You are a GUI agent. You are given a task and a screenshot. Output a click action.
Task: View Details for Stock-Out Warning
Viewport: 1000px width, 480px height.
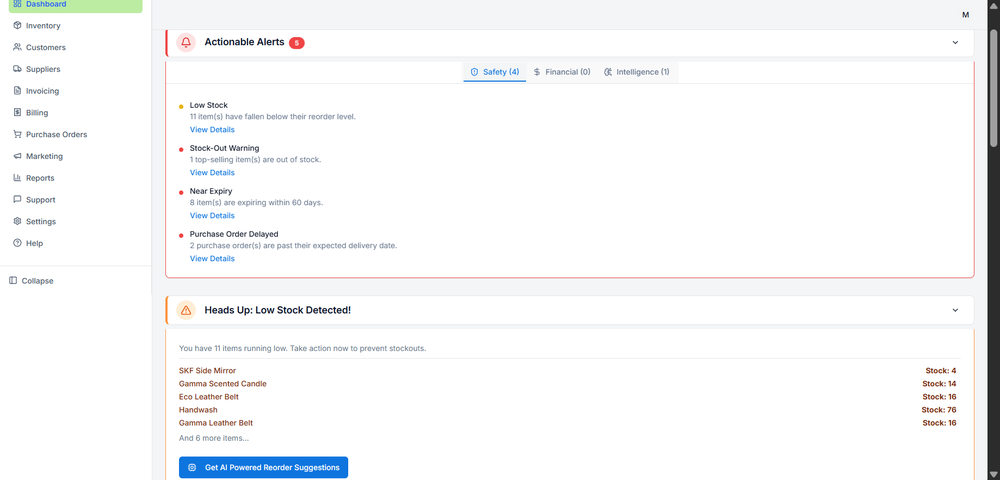[212, 173]
